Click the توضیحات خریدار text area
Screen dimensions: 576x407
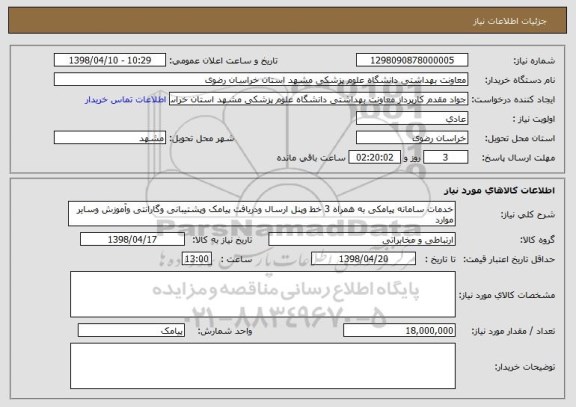[263, 366]
